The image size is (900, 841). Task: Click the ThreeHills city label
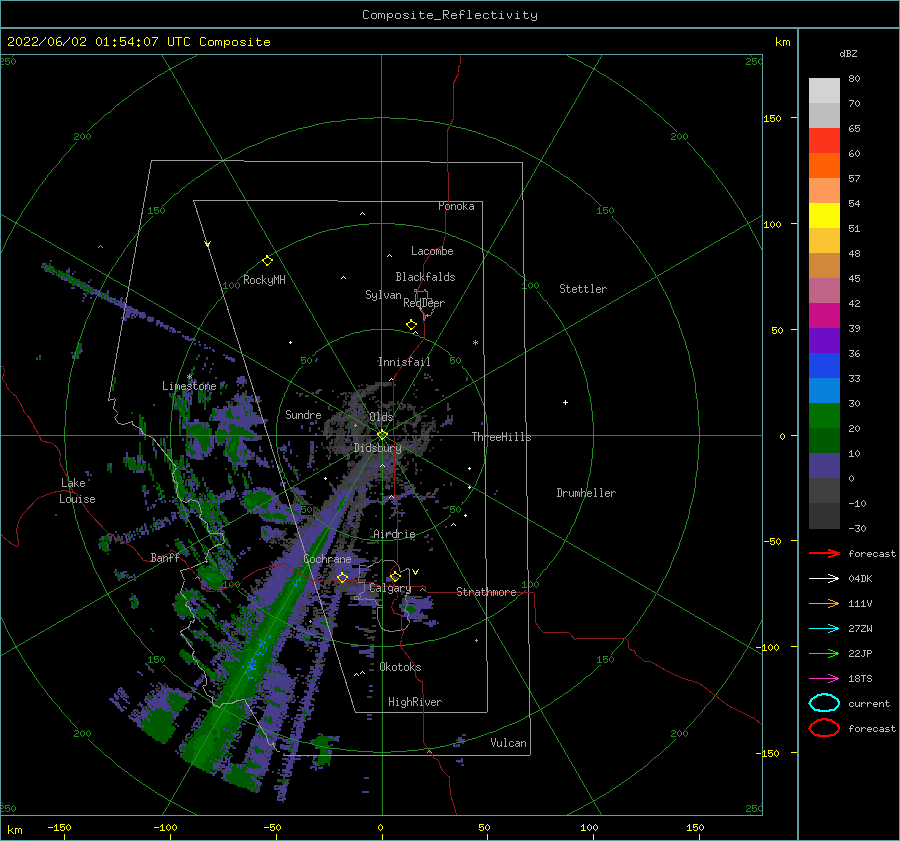[502, 437]
